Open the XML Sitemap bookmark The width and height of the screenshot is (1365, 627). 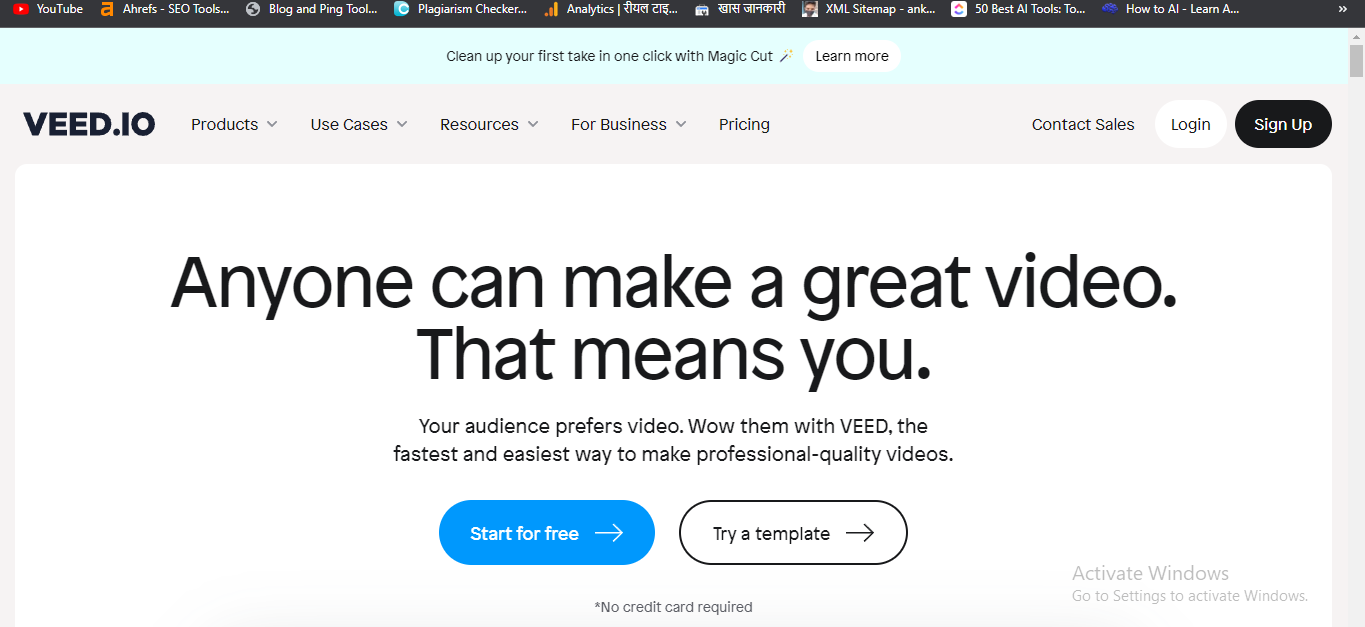pos(869,9)
